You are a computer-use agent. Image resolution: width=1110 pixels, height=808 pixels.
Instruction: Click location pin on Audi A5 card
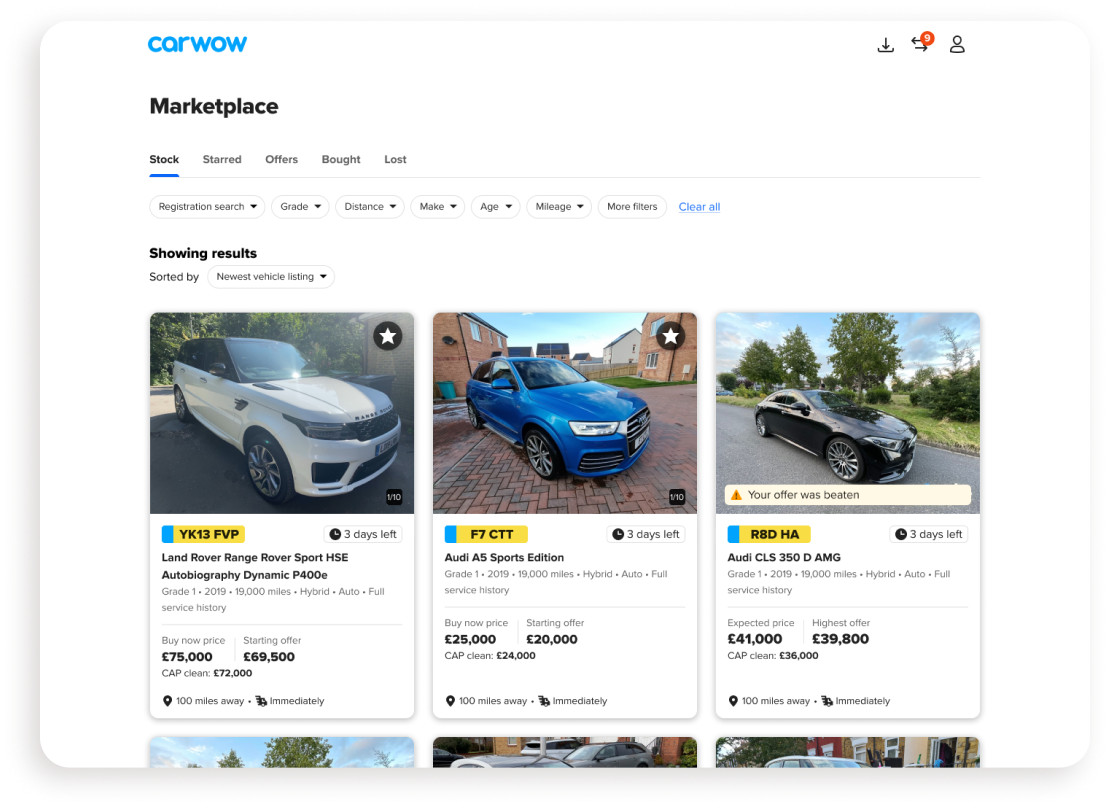(x=450, y=701)
